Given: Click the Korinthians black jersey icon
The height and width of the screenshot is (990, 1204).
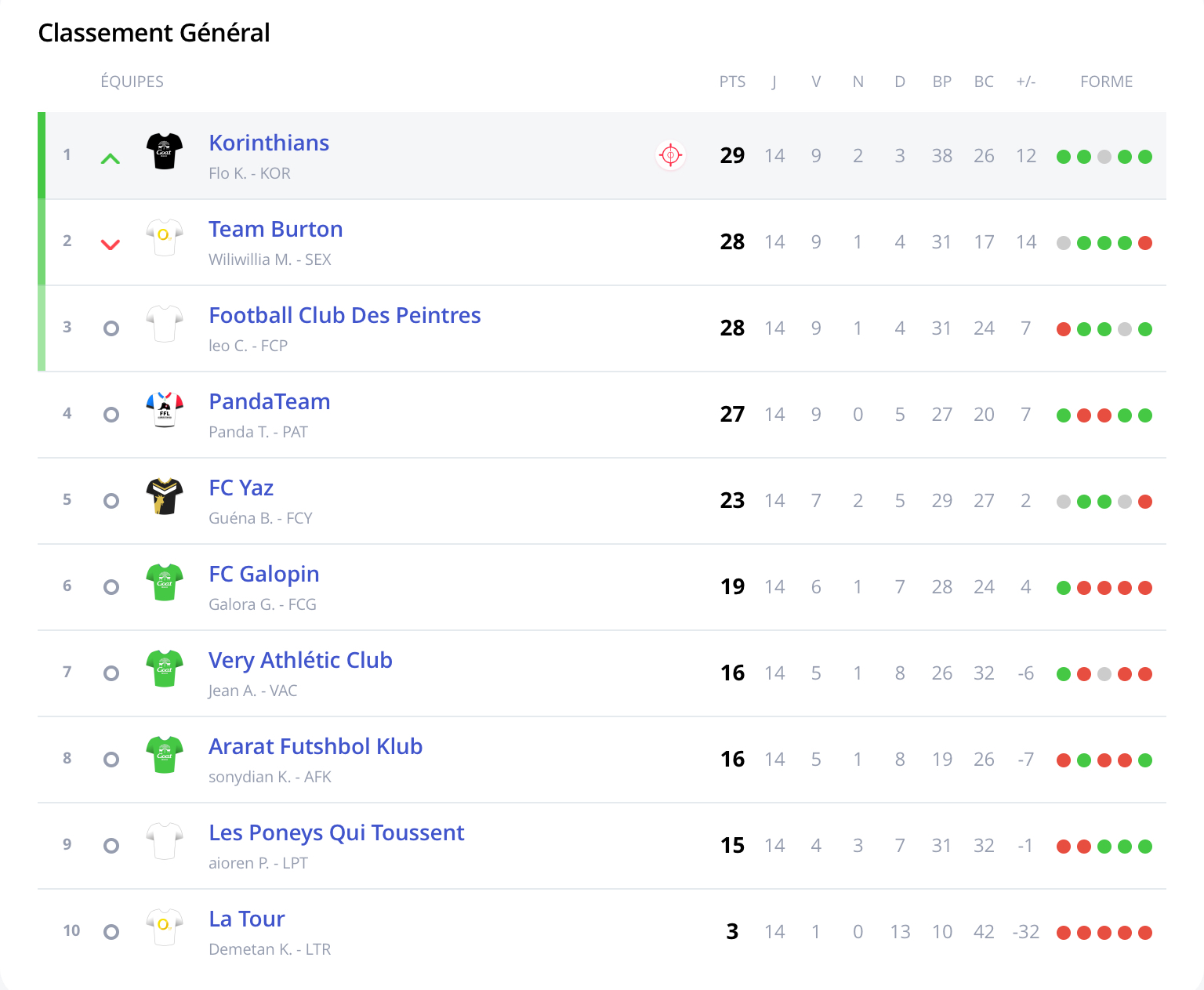Looking at the screenshot, I should click(x=165, y=151).
